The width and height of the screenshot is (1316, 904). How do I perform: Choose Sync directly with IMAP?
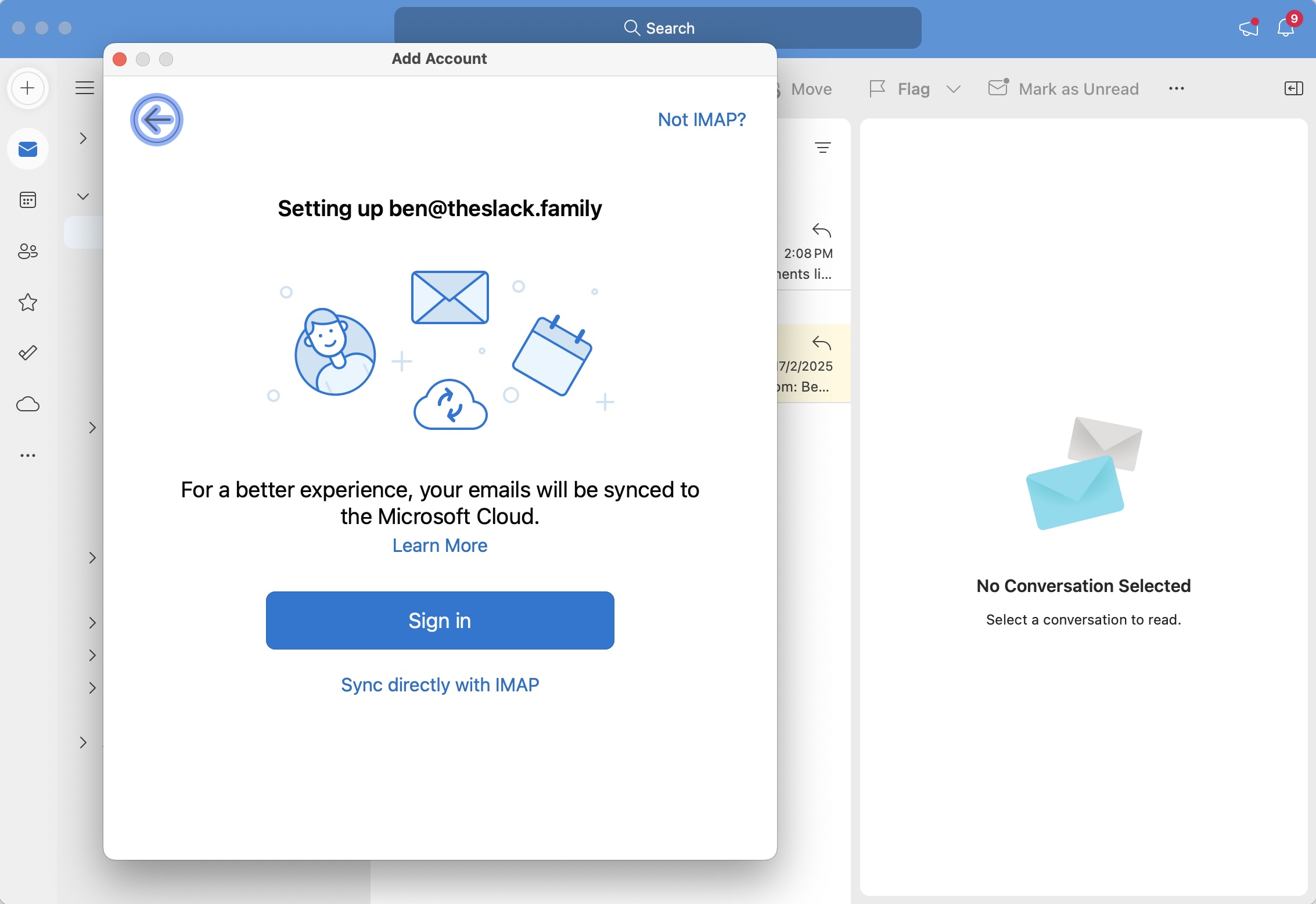(440, 685)
